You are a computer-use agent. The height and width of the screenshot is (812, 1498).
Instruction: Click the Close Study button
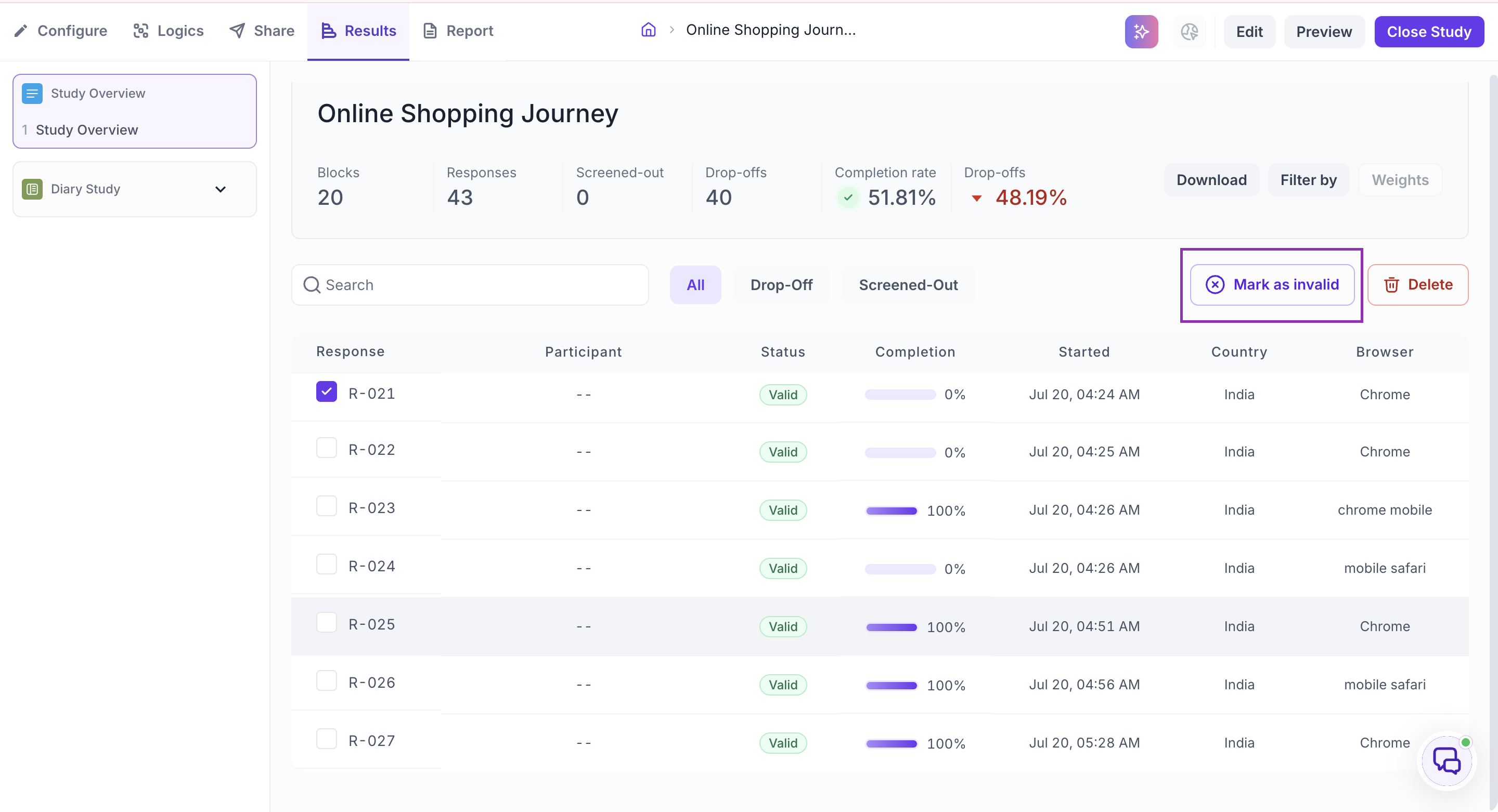tap(1429, 31)
